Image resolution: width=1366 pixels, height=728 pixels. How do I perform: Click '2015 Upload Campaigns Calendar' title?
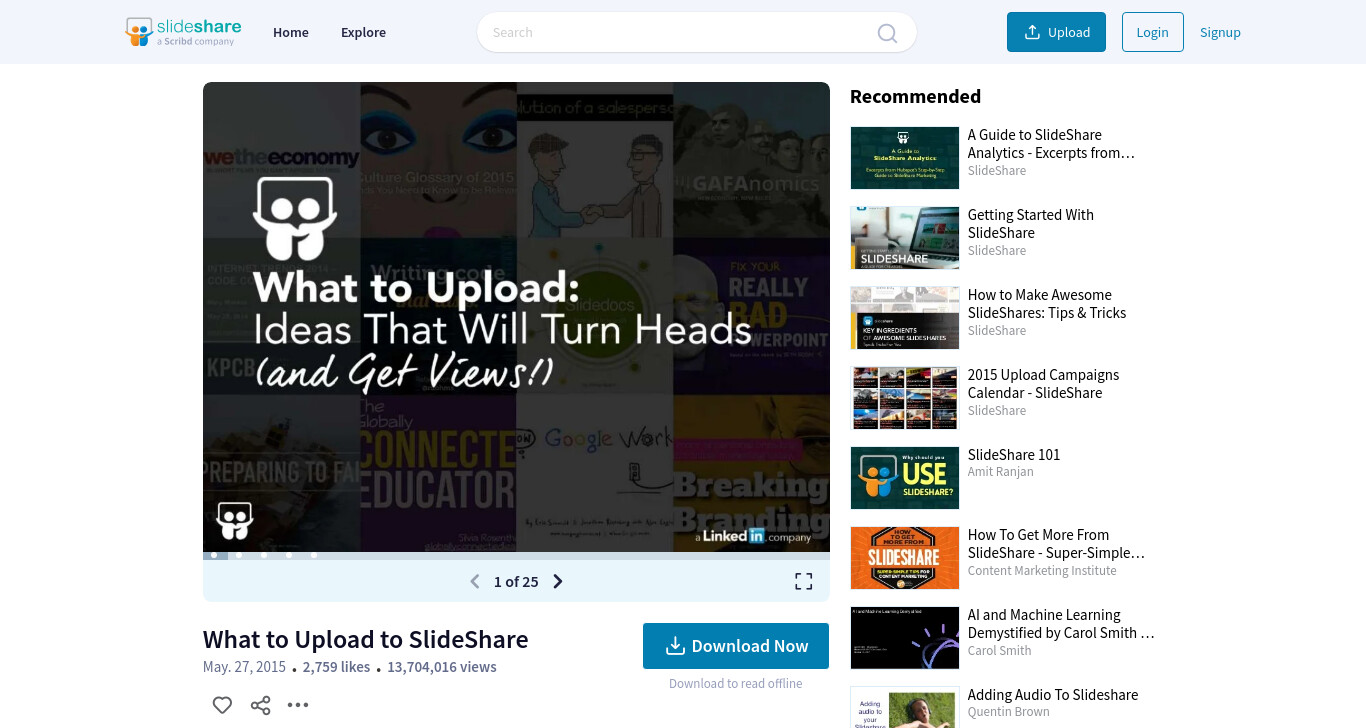[1043, 384]
